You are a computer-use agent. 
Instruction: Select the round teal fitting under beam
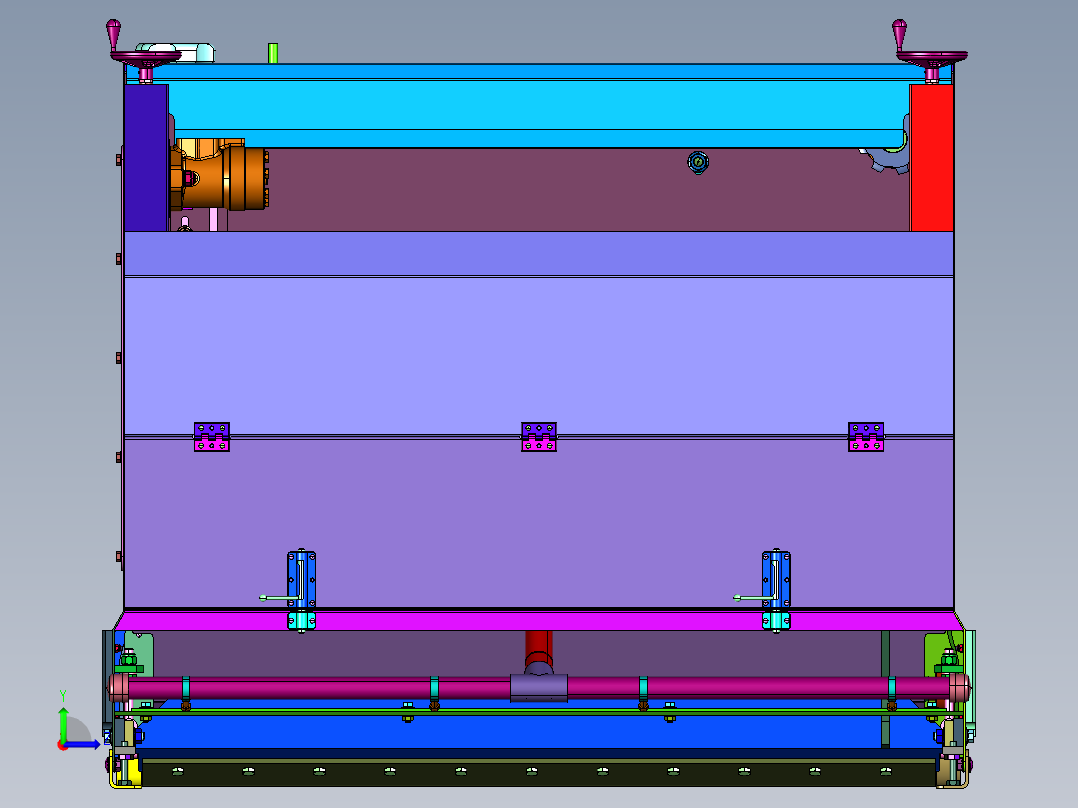(x=698, y=162)
